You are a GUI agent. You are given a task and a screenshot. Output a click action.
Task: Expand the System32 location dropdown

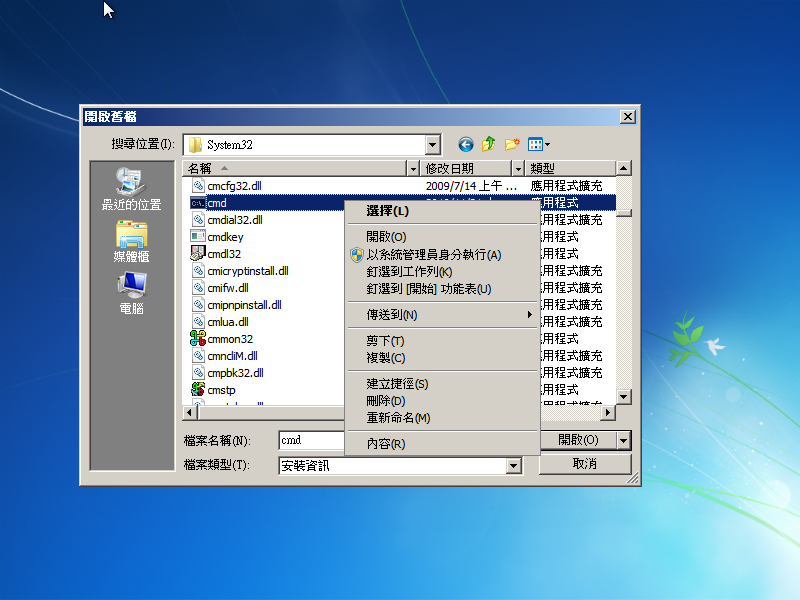[433, 145]
